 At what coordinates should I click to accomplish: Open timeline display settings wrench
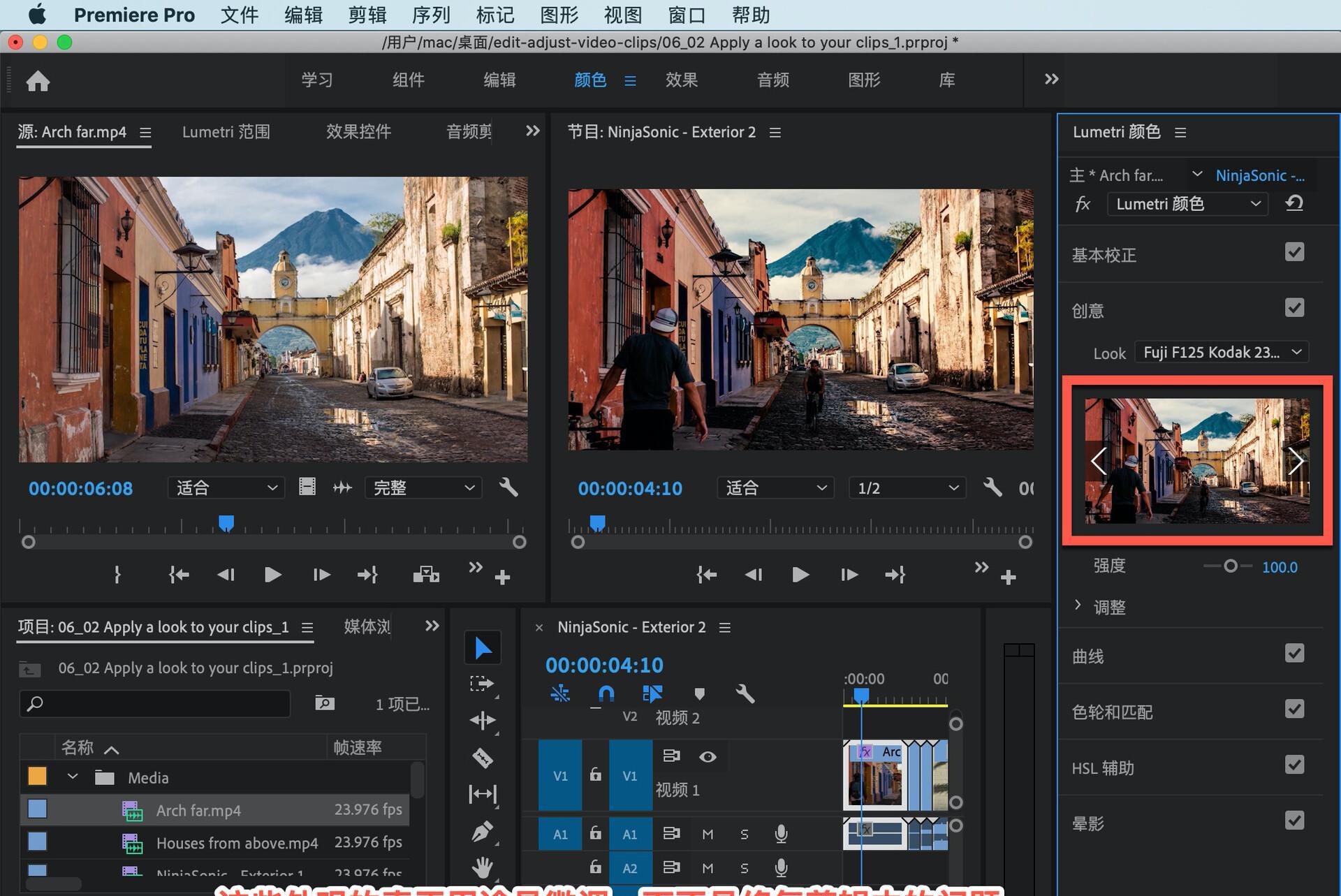click(745, 693)
